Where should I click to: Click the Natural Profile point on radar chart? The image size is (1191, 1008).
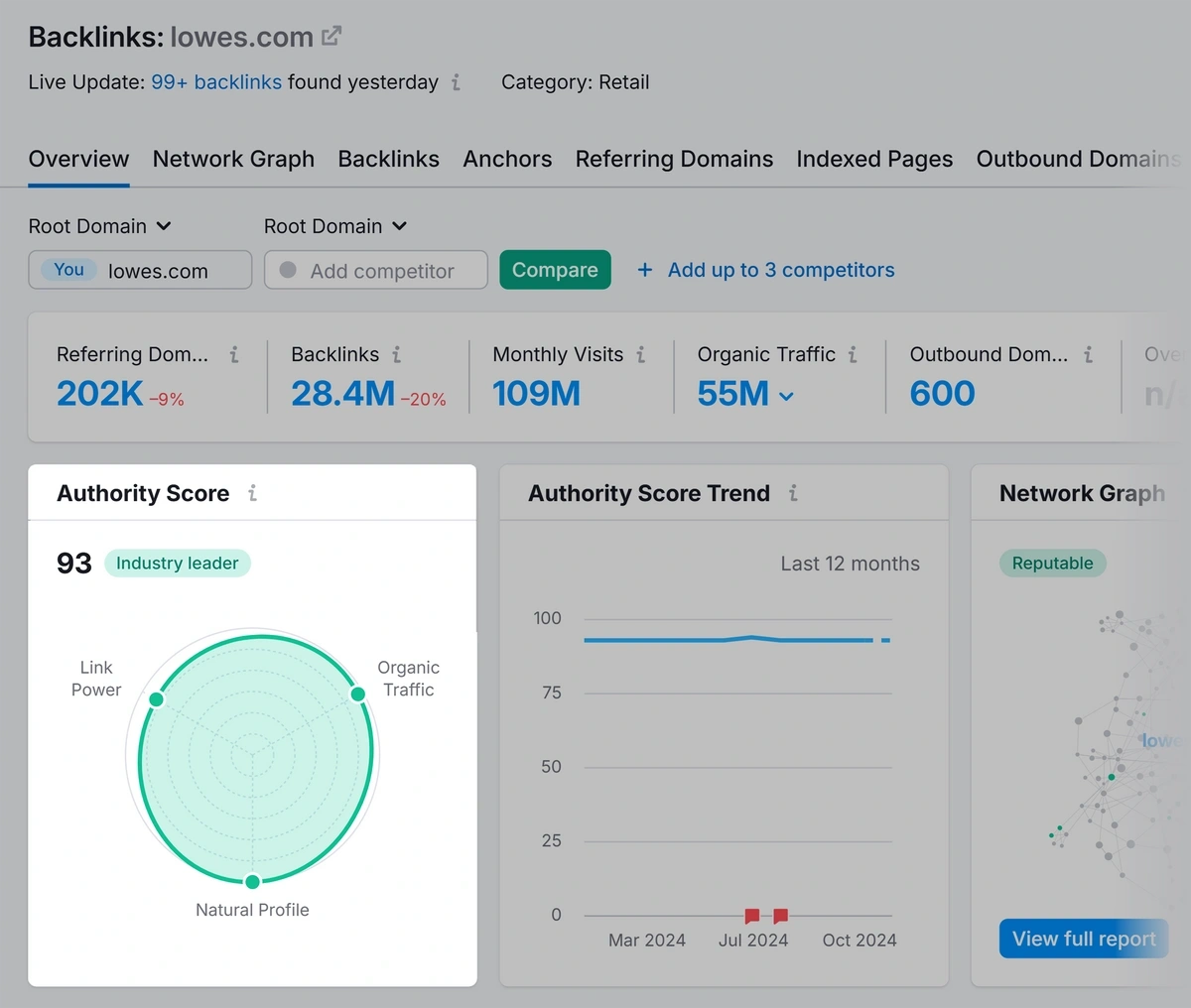click(x=252, y=882)
